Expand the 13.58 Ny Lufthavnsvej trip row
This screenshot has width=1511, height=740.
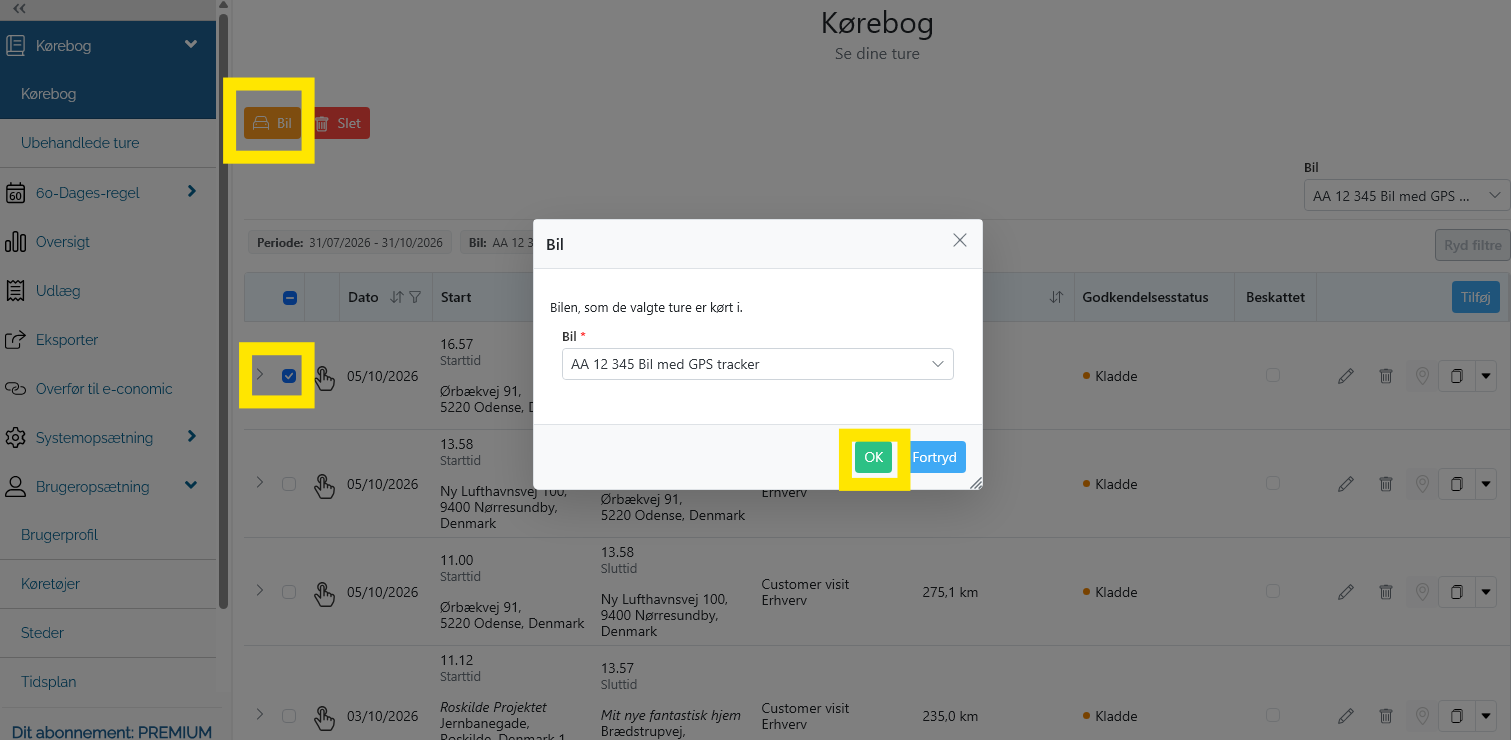(x=259, y=483)
